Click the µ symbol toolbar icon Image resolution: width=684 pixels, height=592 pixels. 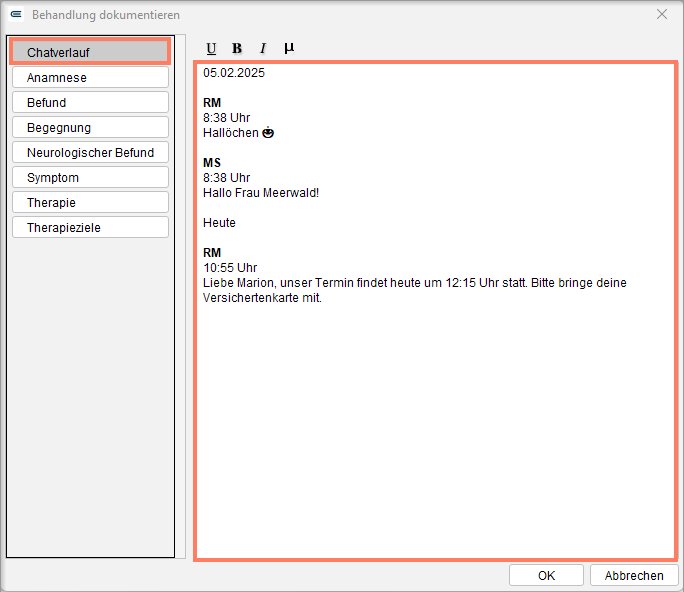click(x=289, y=48)
